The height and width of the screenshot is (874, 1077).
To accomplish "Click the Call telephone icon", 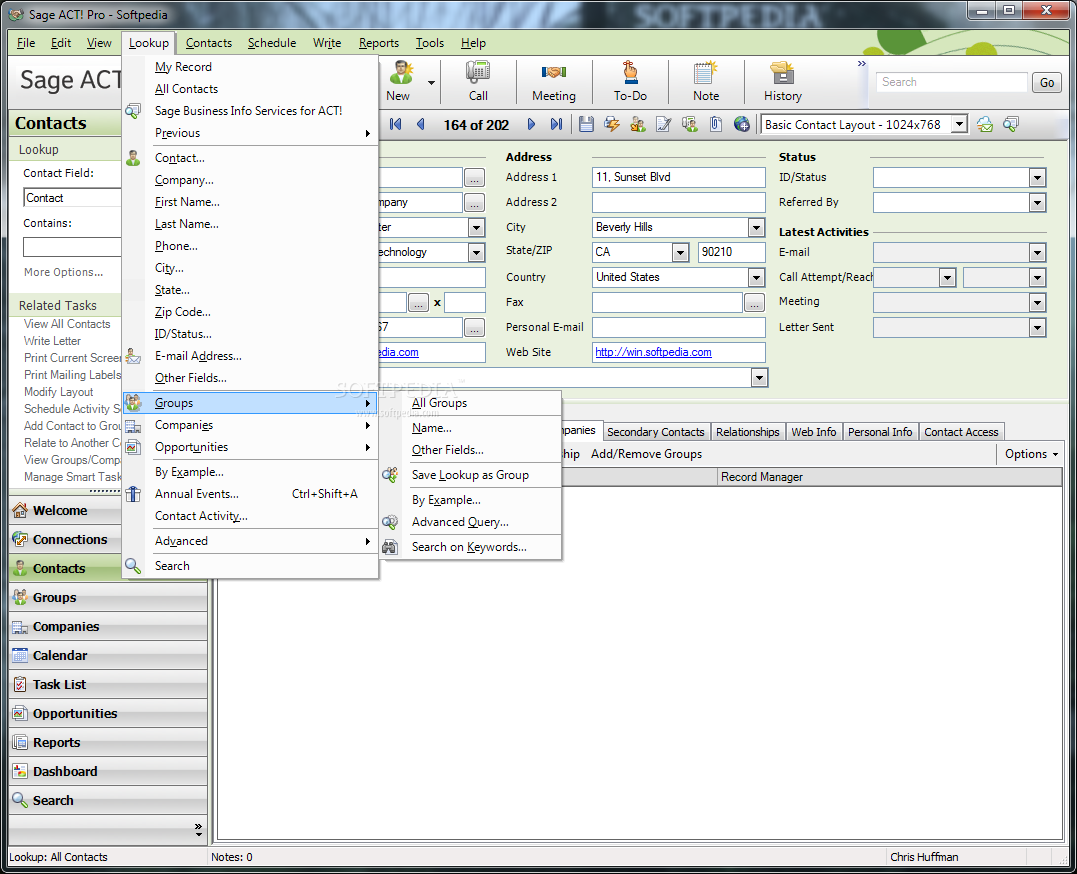I will 478,73.
